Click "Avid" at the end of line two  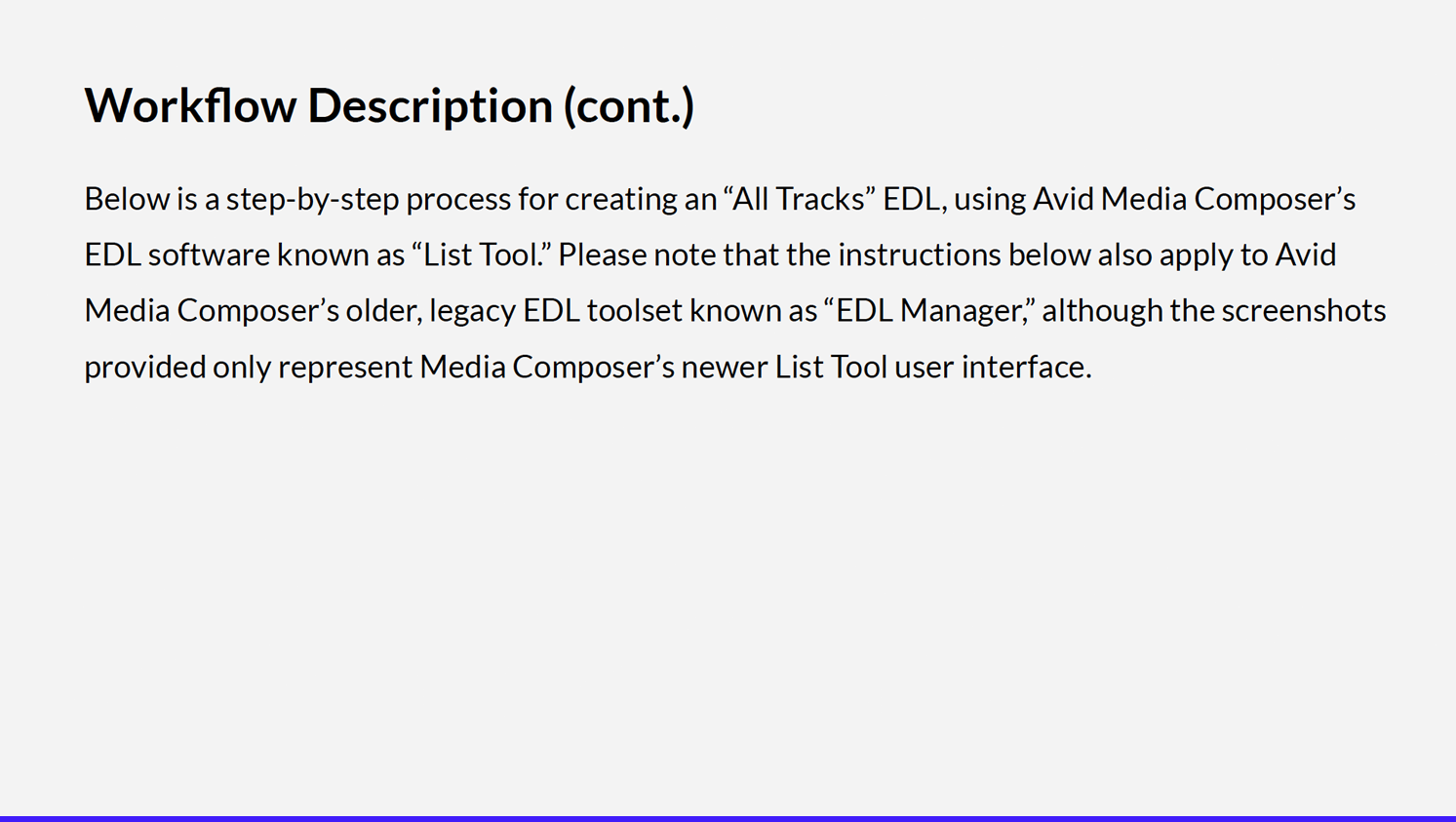pyautogui.click(x=1306, y=254)
